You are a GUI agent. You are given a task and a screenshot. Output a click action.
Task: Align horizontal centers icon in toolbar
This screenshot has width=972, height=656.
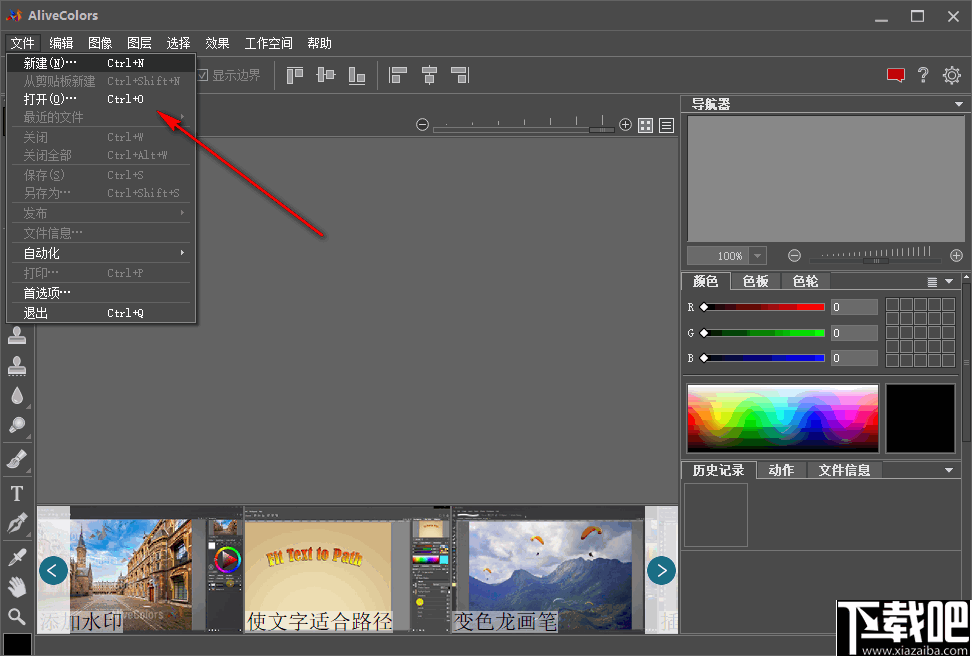point(429,76)
